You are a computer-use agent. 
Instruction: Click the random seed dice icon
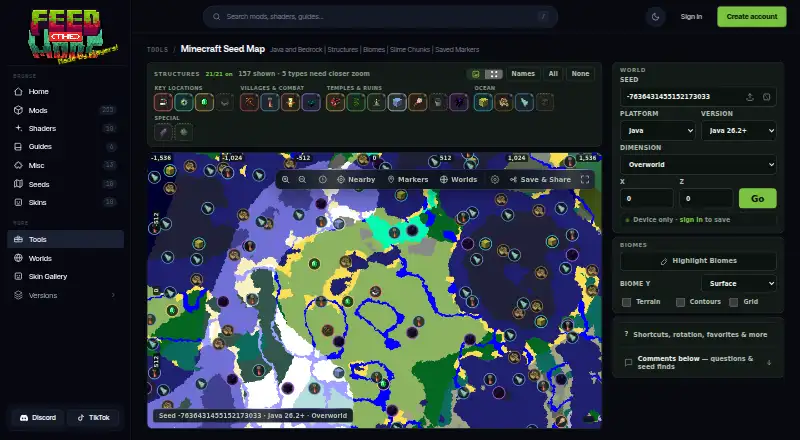point(766,97)
